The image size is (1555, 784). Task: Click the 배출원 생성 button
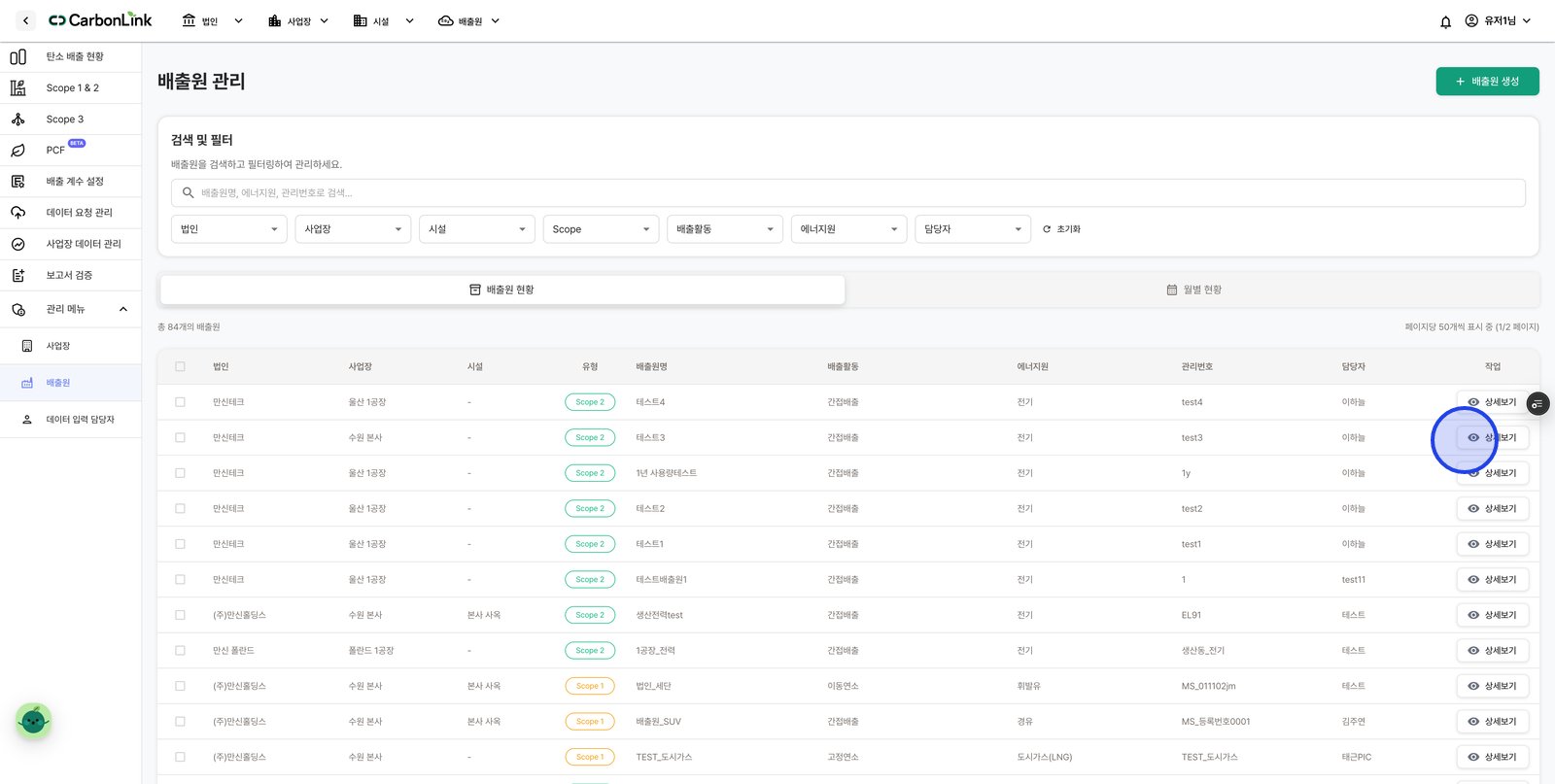(x=1487, y=82)
